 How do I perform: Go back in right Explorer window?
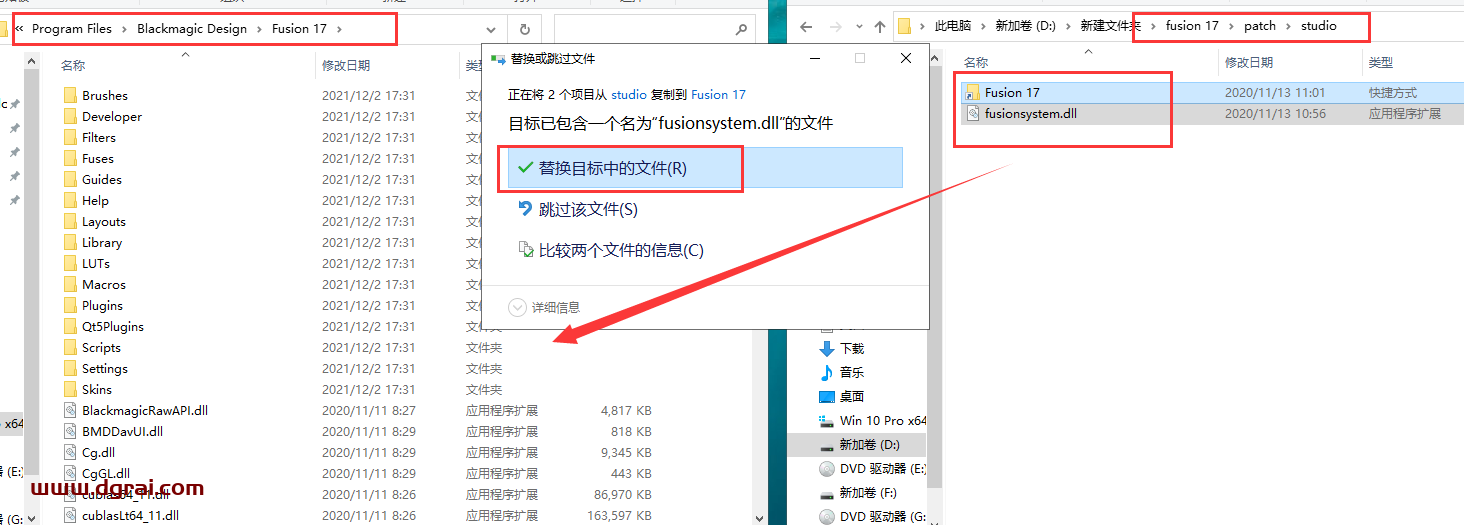pos(806,26)
